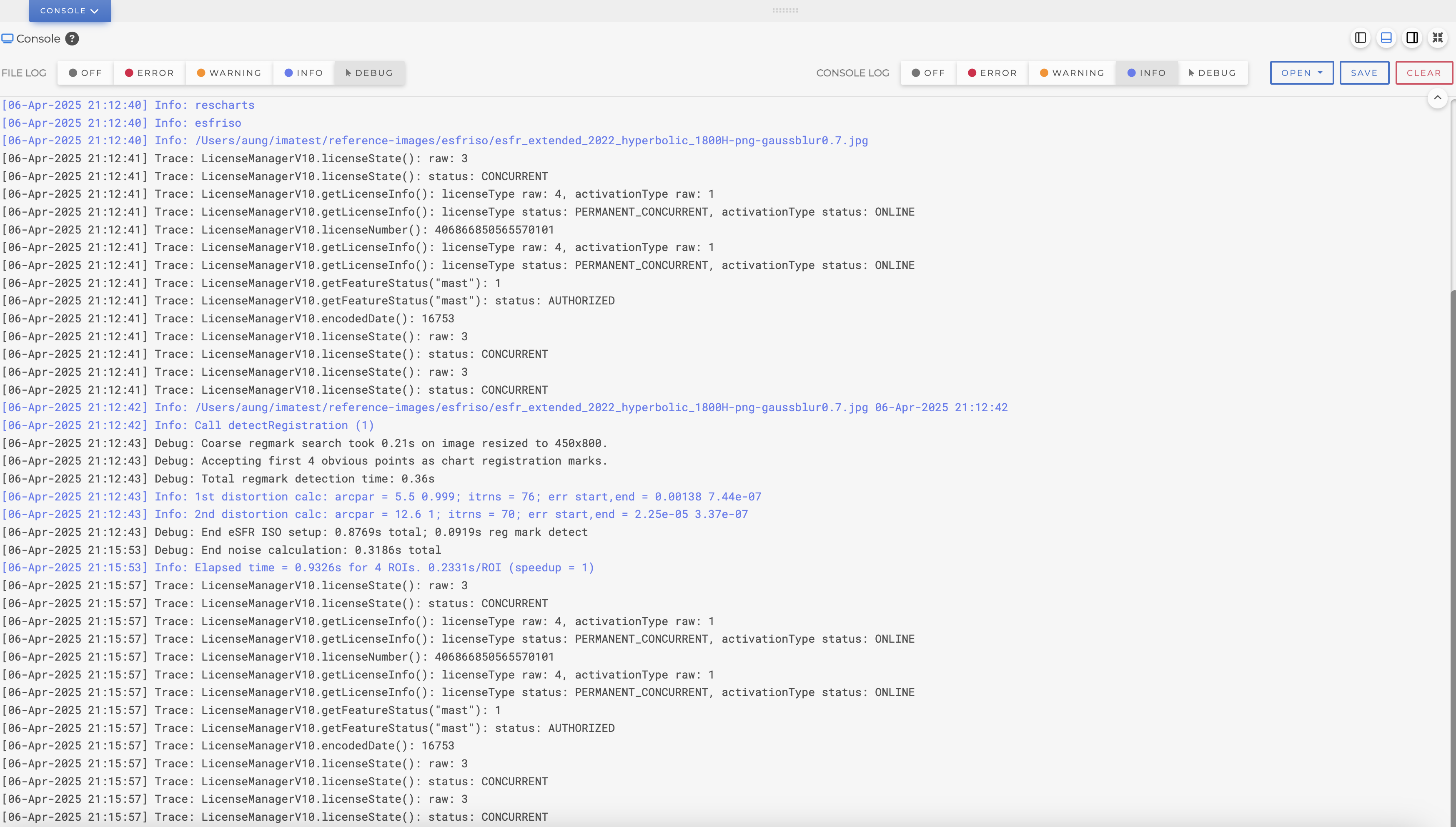The height and width of the screenshot is (827, 1456).
Task: Click the 'End eSFR ISO setup' Debug line
Action: coord(295,532)
